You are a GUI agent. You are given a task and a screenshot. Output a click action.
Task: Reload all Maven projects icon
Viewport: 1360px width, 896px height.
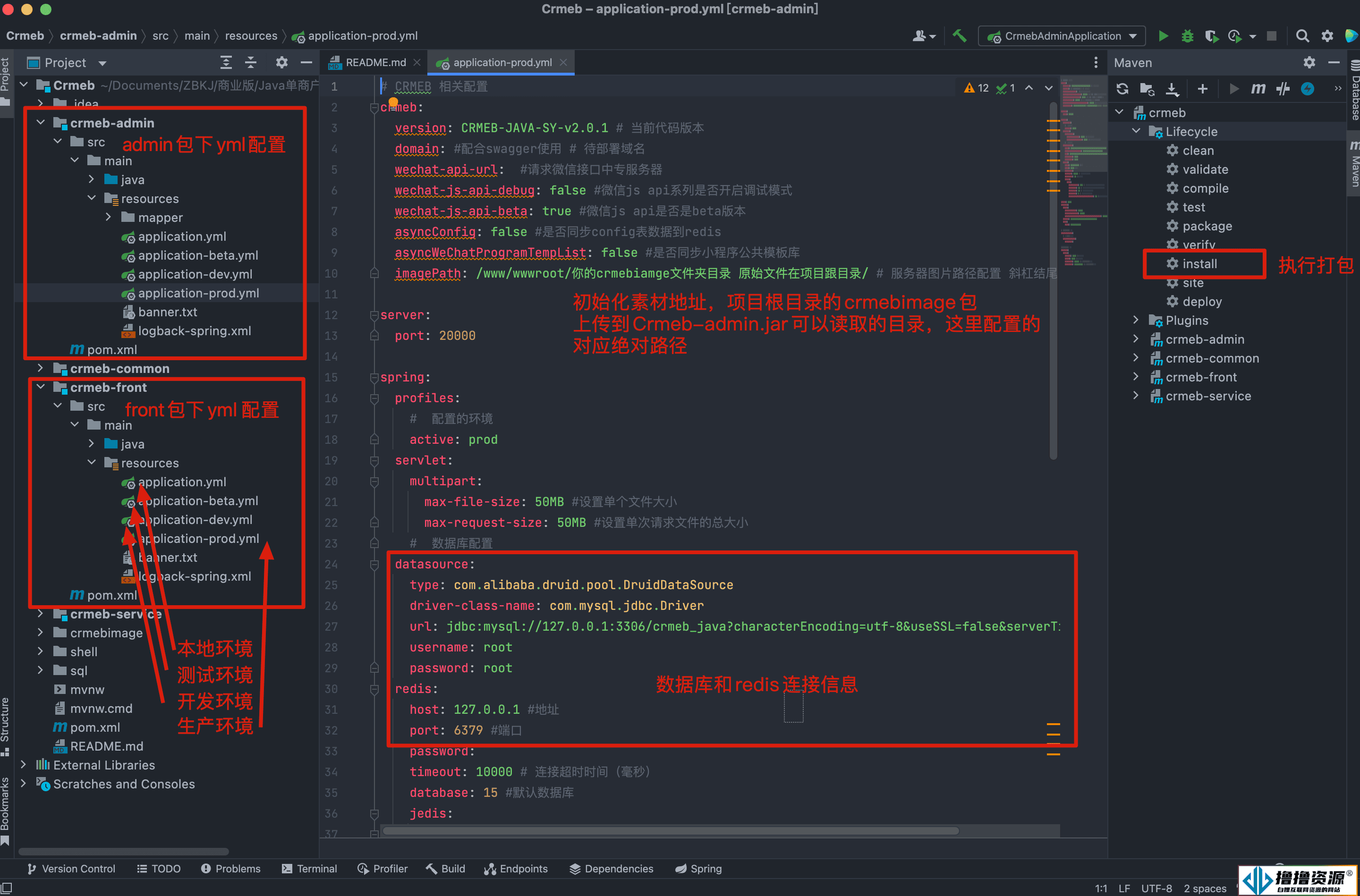[x=1122, y=89]
